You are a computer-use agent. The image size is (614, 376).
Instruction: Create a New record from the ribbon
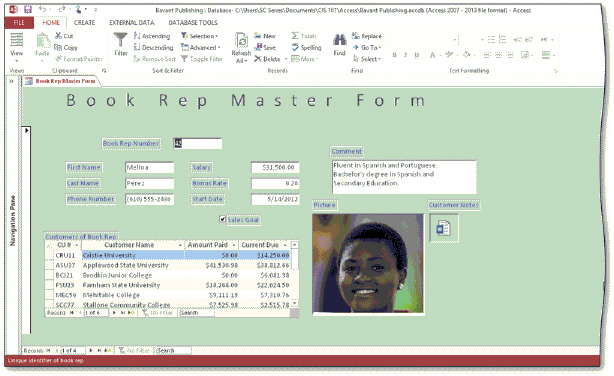click(x=265, y=36)
